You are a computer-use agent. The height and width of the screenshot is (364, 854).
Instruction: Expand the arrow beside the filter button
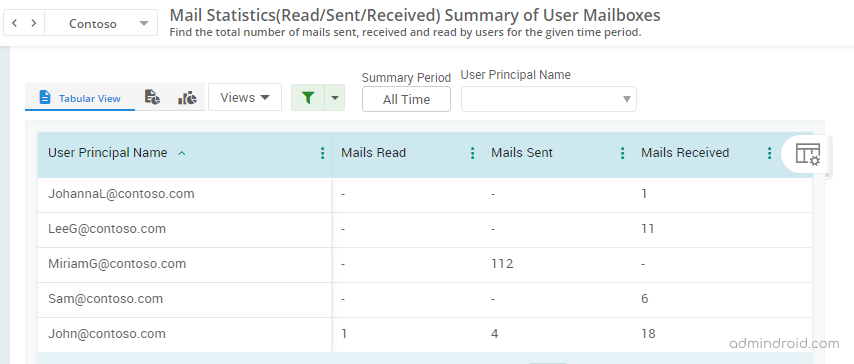coord(335,98)
